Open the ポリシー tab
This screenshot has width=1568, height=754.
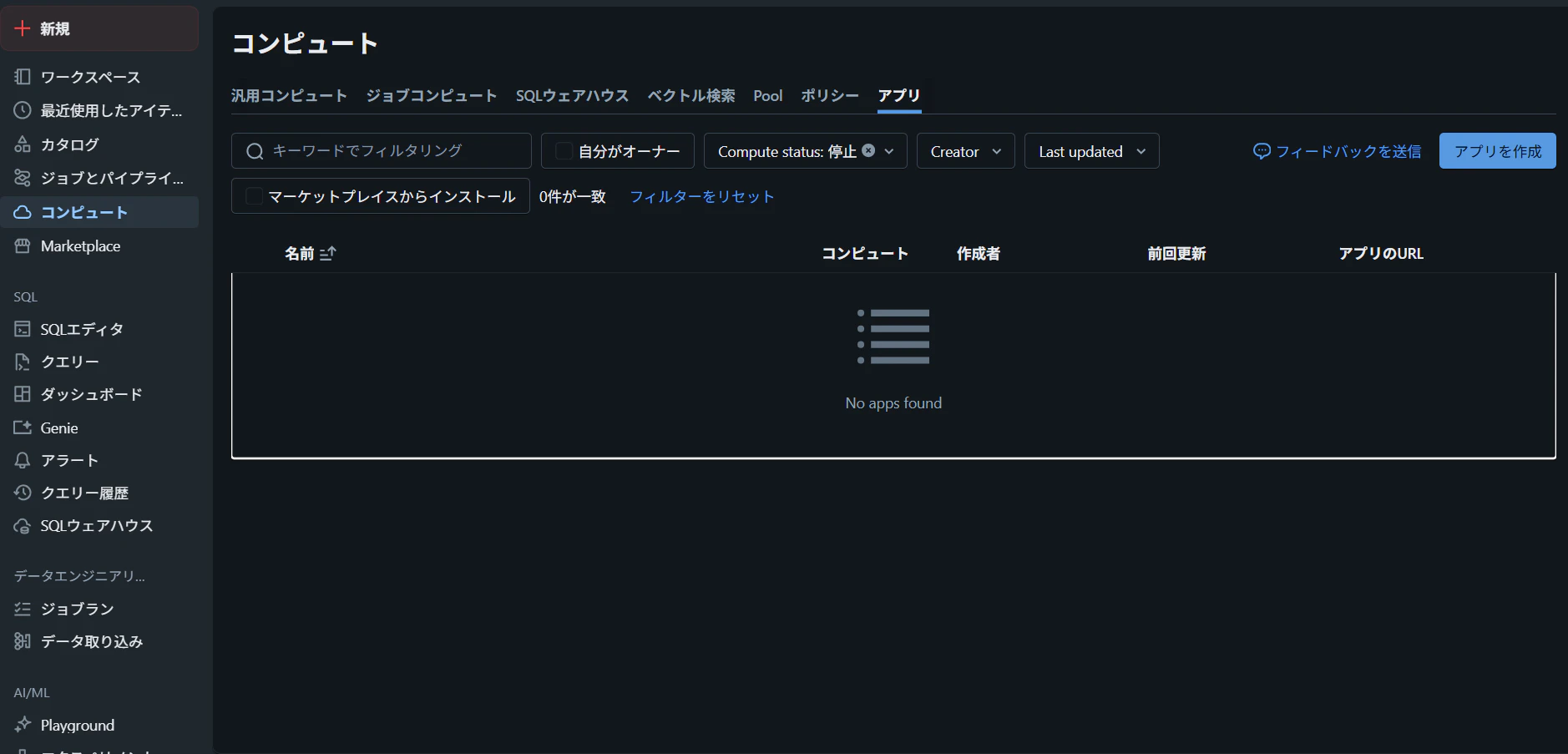830,96
